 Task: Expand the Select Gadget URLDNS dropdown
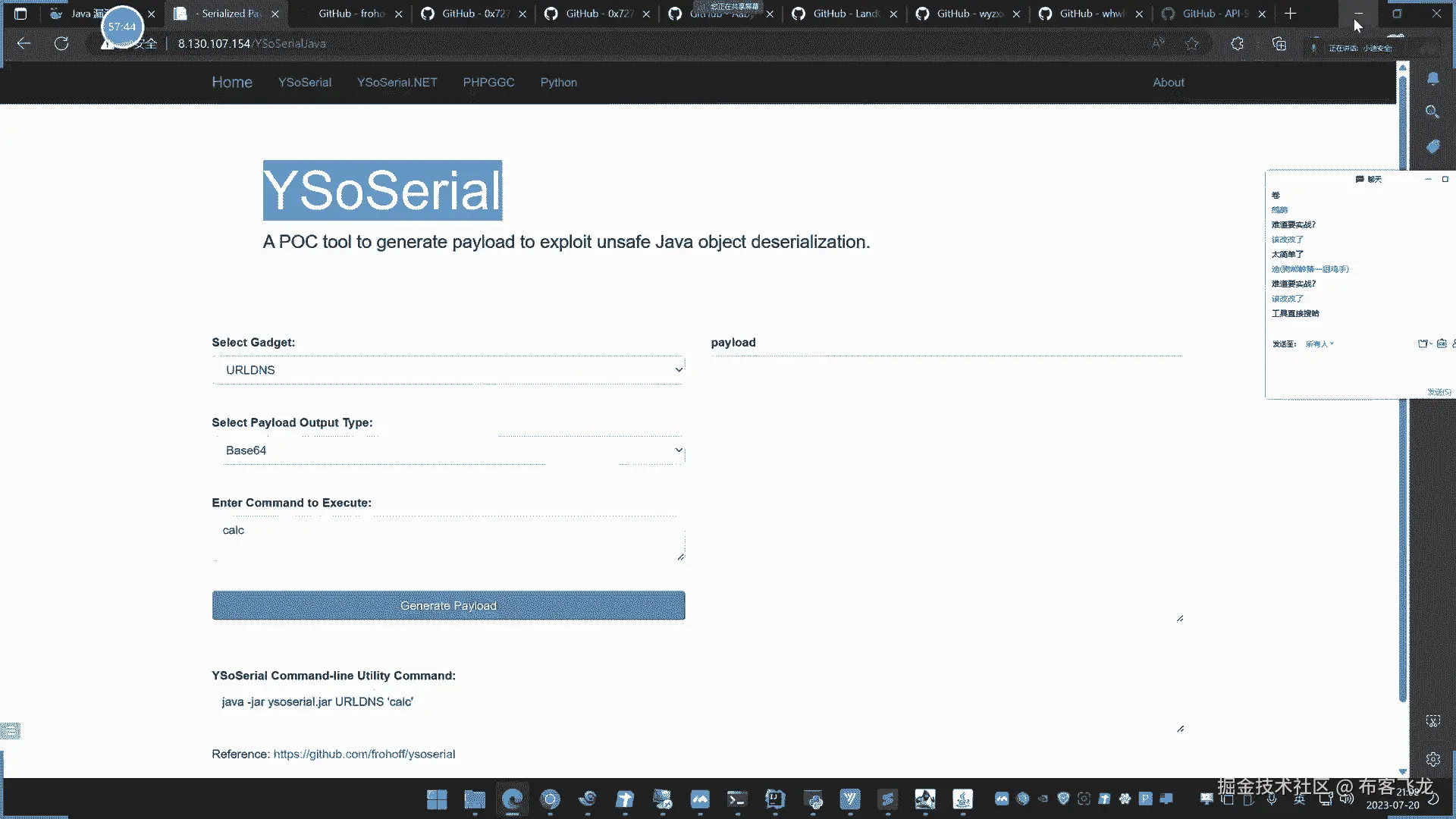coord(448,370)
